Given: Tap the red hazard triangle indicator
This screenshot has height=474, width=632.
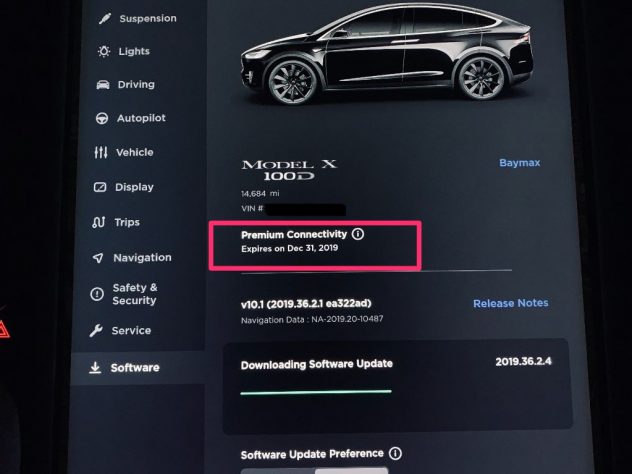Looking at the screenshot, I should click(x=4, y=328).
